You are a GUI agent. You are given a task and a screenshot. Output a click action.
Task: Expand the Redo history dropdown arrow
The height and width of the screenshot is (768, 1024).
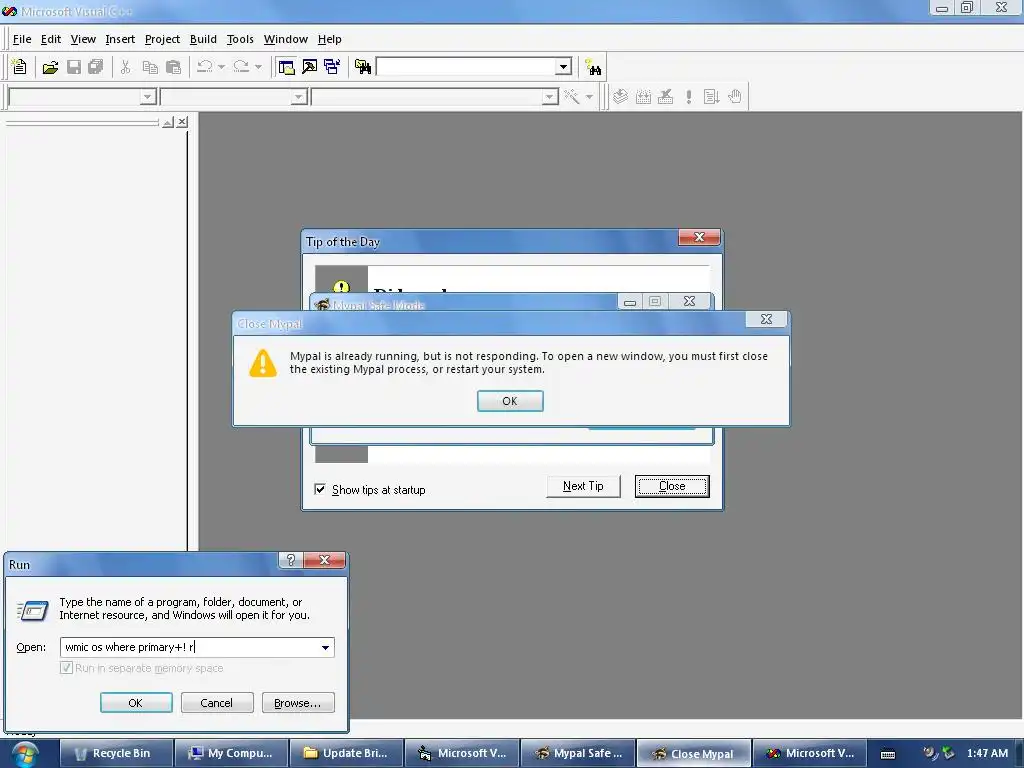pyautogui.click(x=258, y=67)
